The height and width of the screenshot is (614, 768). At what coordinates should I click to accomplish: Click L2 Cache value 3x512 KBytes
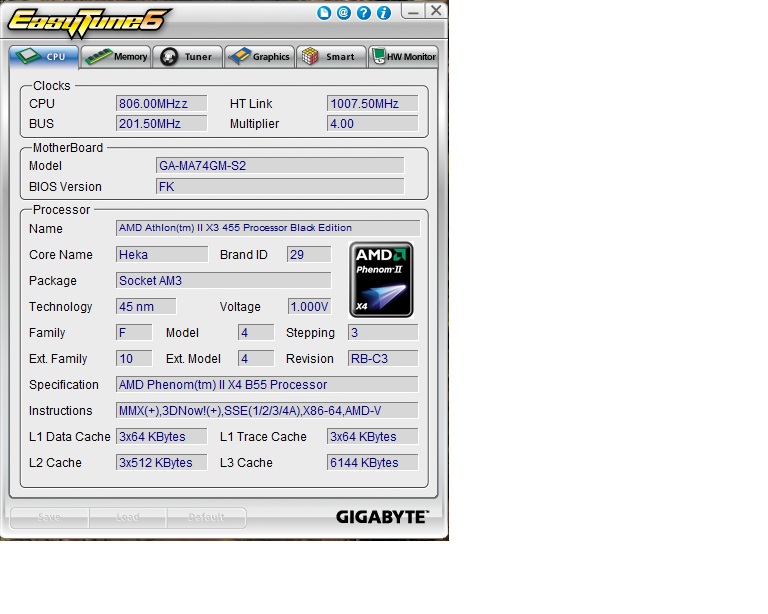pyautogui.click(x=162, y=462)
